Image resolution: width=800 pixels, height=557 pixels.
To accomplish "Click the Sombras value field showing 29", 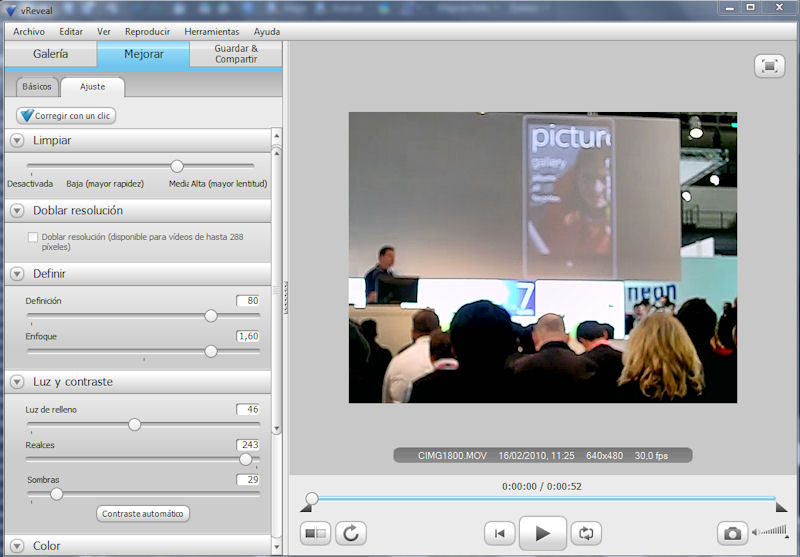I will click(x=248, y=479).
